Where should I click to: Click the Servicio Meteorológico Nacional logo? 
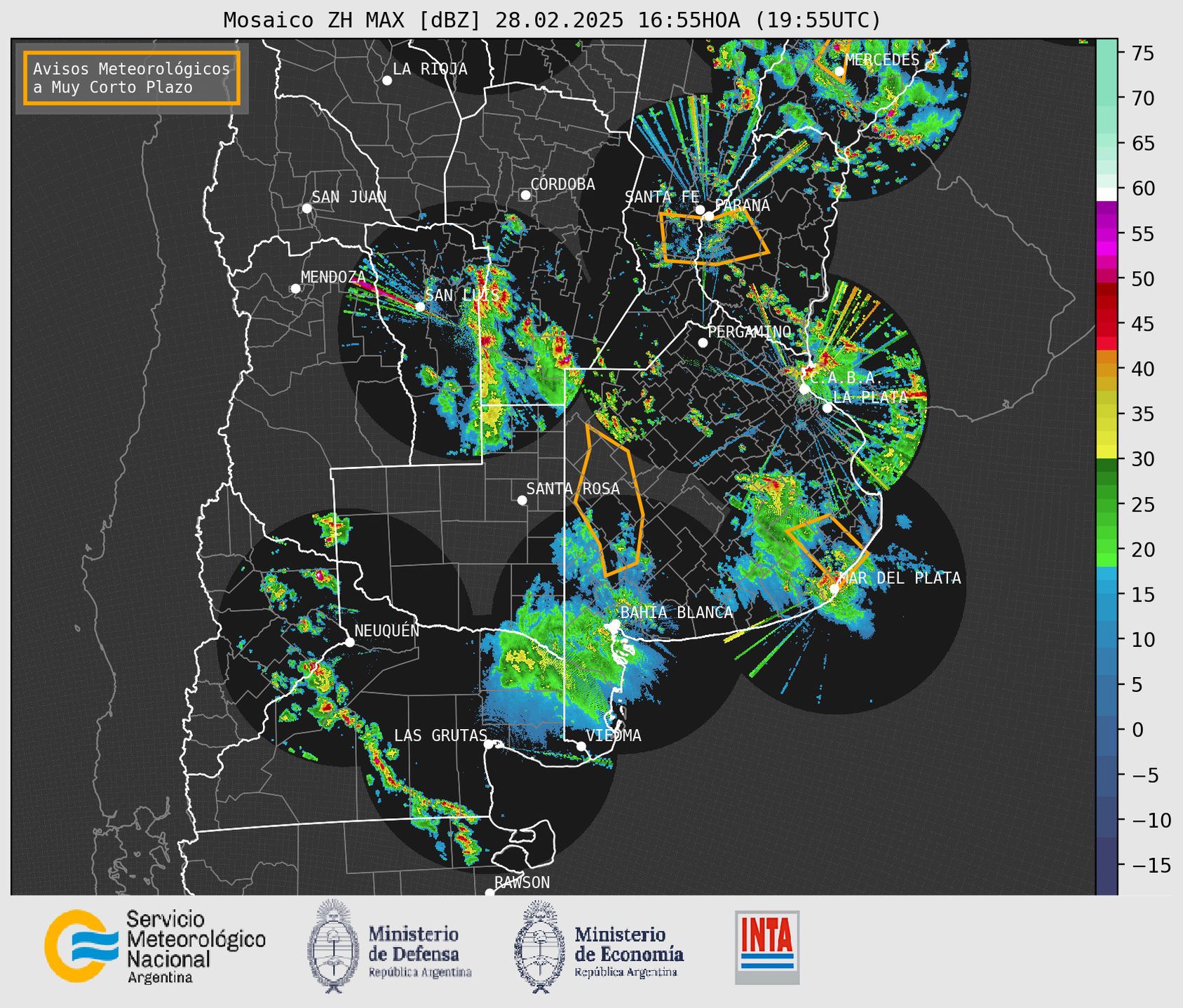pos(155,946)
